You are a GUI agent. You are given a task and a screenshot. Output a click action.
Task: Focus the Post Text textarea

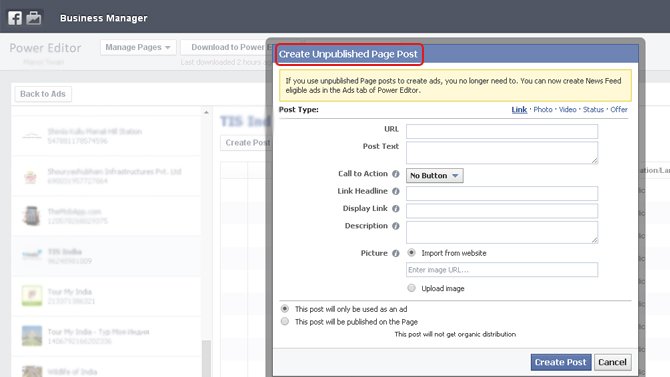502,153
